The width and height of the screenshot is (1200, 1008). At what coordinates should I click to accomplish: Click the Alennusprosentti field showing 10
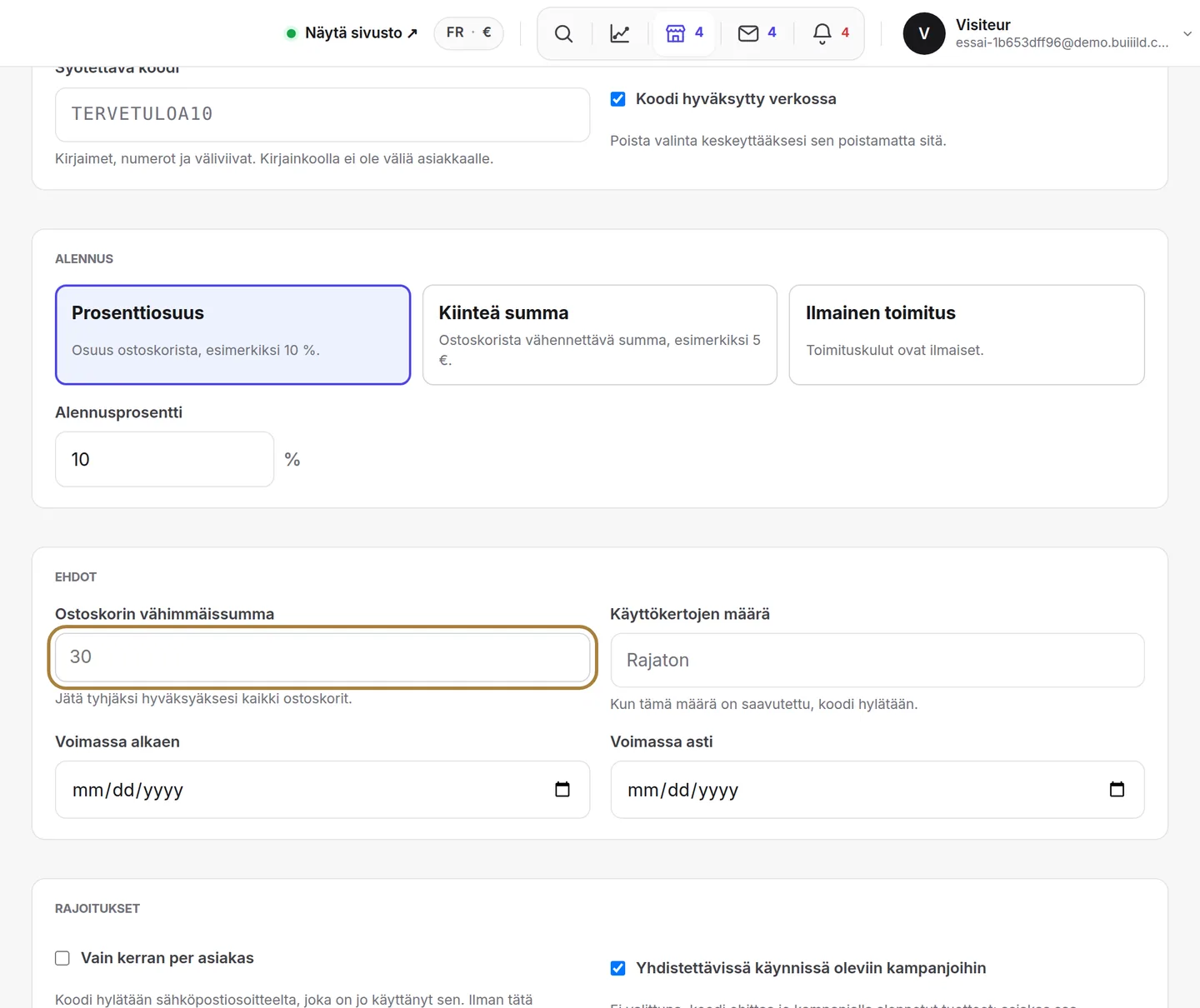(164, 459)
